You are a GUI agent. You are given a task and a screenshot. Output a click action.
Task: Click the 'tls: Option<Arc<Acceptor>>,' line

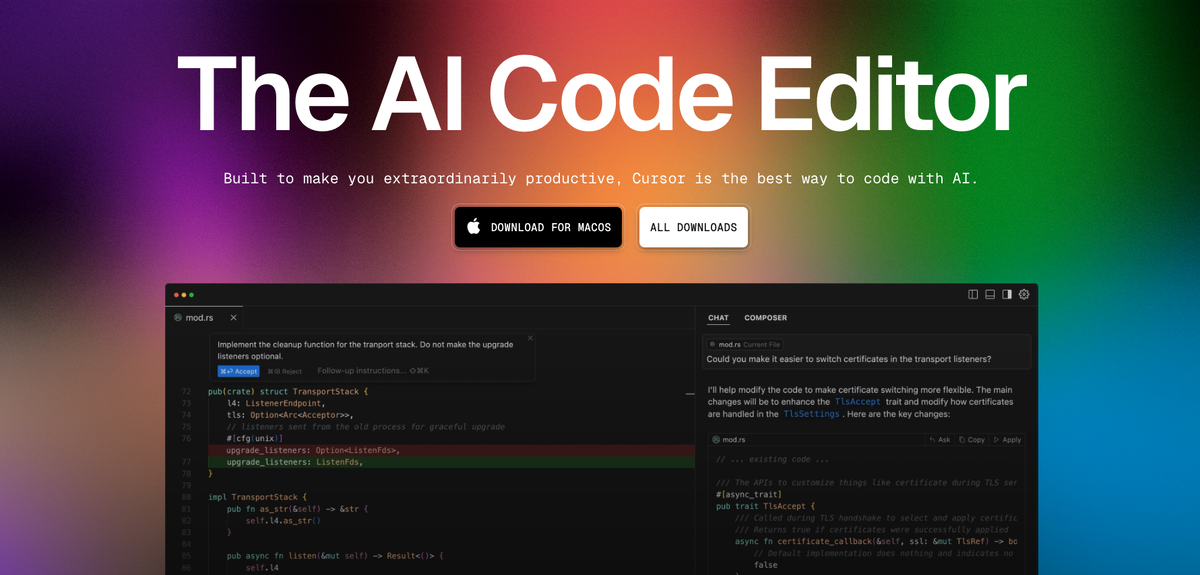tap(290, 415)
